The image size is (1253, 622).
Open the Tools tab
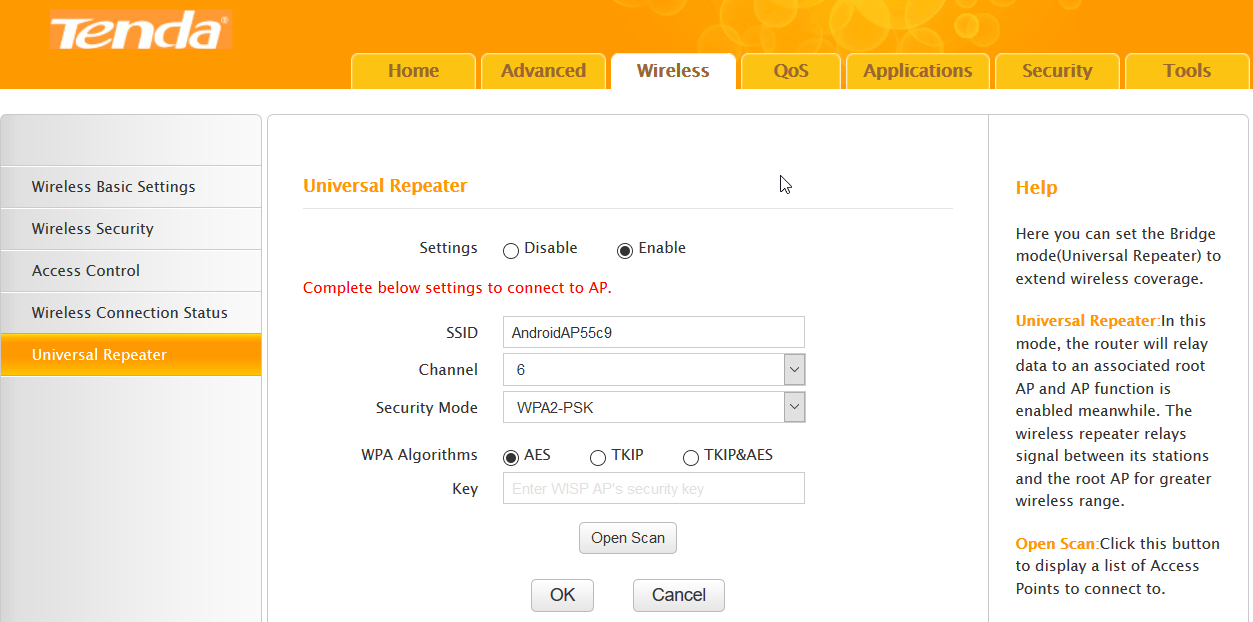tap(1186, 71)
